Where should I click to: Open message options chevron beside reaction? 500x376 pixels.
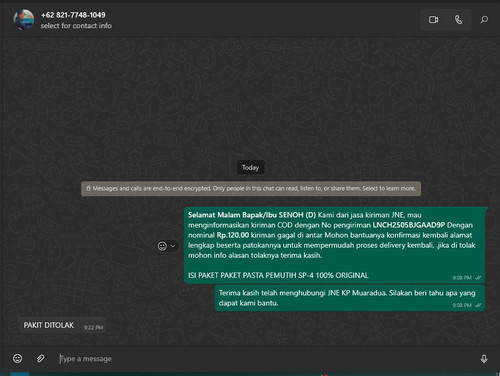(x=173, y=246)
